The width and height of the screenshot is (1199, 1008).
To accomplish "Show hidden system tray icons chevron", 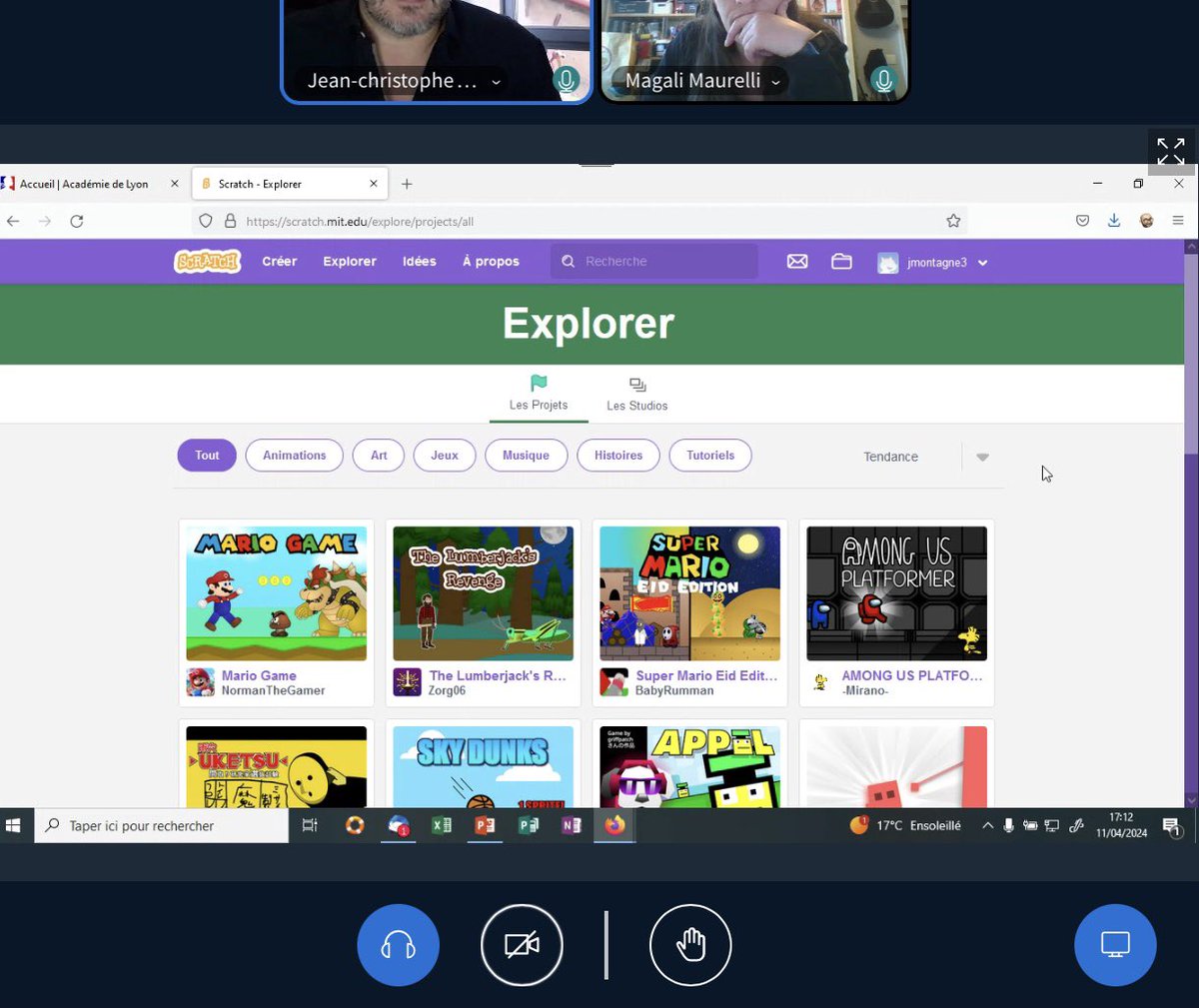I will coord(987,825).
